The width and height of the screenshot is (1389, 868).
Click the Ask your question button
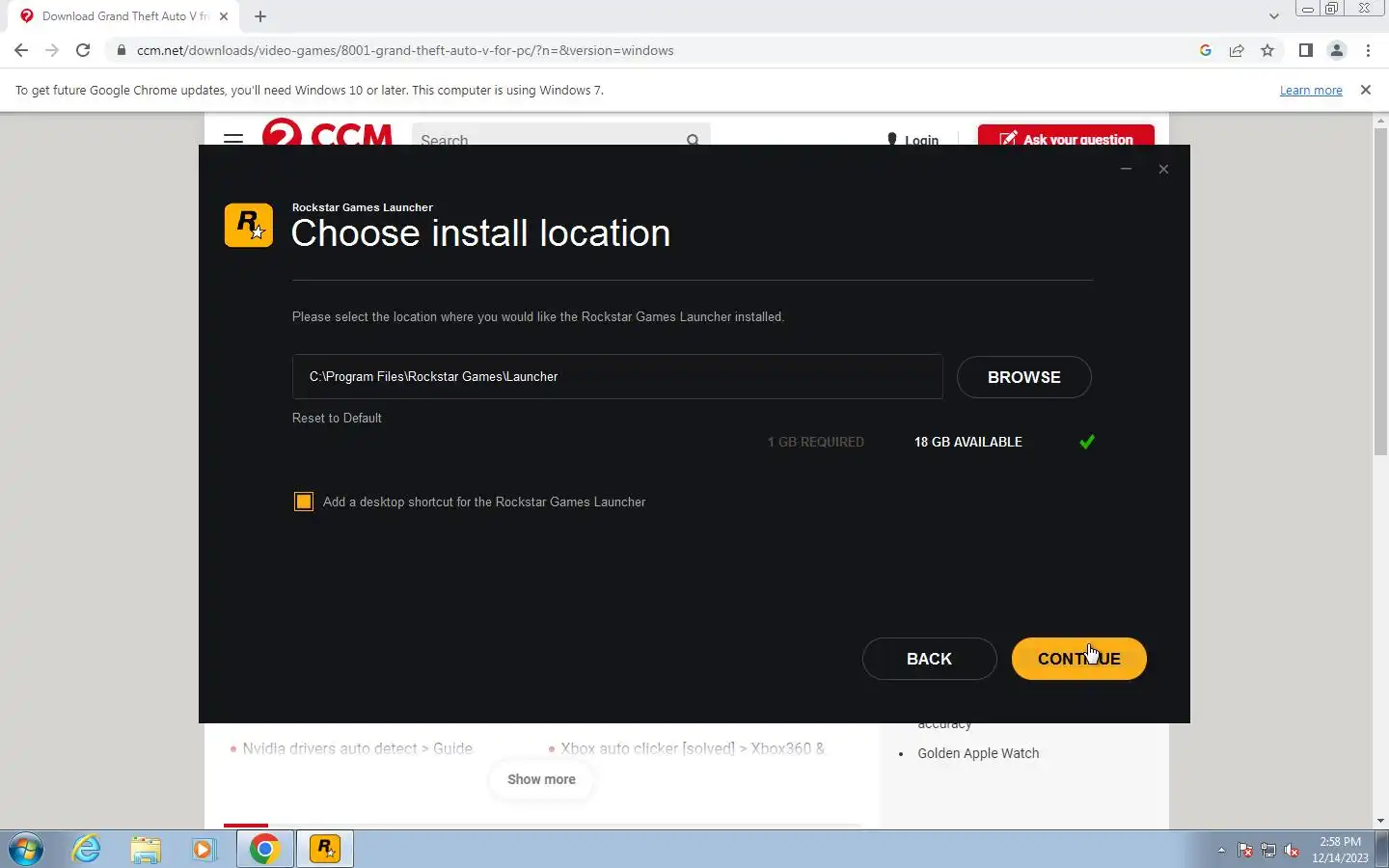[1066, 136]
